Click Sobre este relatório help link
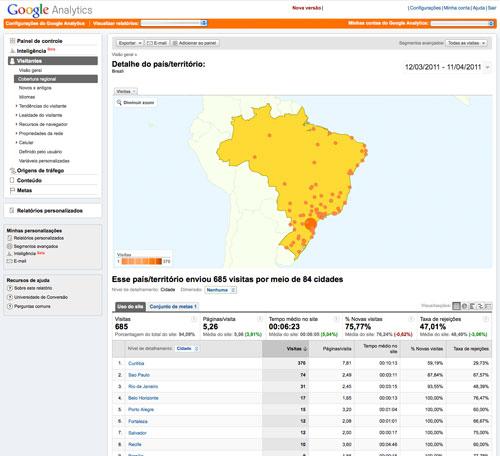Viewport: 500px width, 456px height. 33,288
